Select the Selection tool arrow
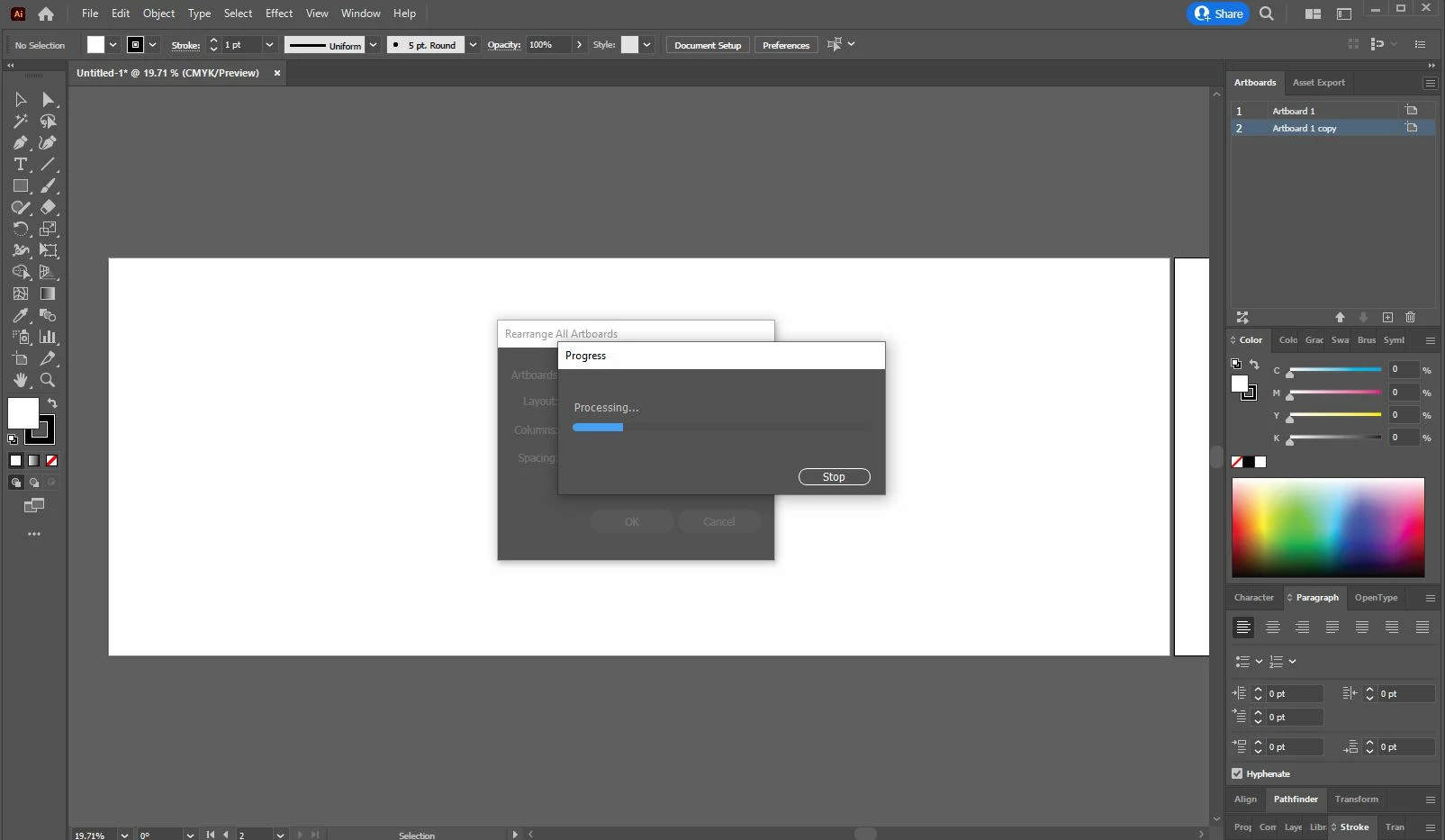Image resolution: width=1445 pixels, height=840 pixels. click(20, 100)
